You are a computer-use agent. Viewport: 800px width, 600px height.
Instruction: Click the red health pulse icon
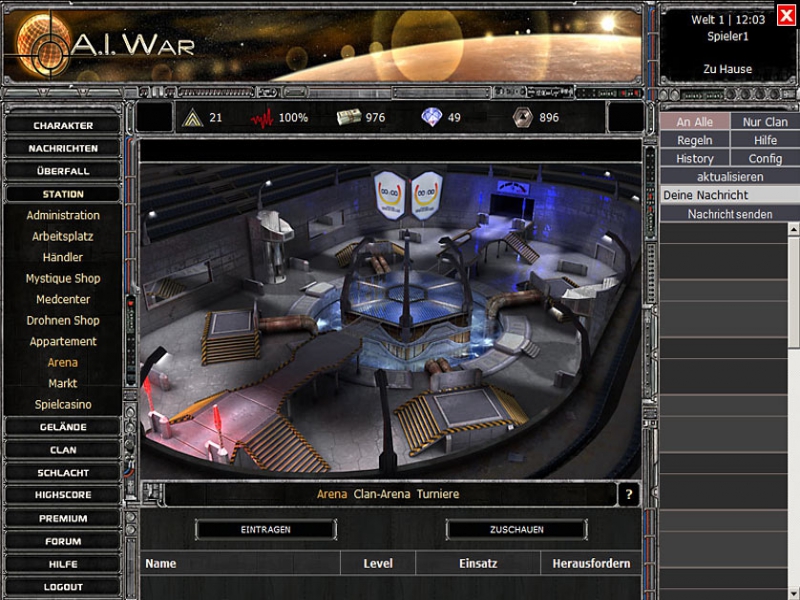pyautogui.click(x=262, y=118)
